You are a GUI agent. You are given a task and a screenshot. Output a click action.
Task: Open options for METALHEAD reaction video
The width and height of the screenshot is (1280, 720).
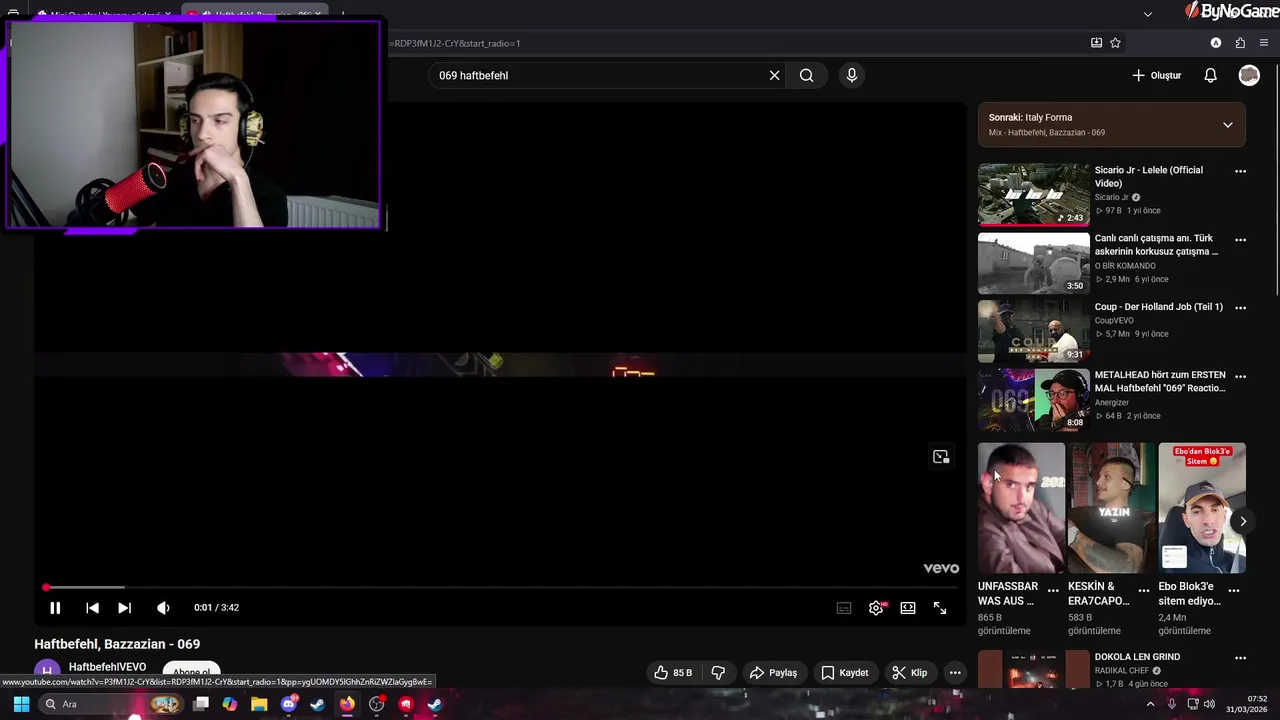coord(1240,376)
